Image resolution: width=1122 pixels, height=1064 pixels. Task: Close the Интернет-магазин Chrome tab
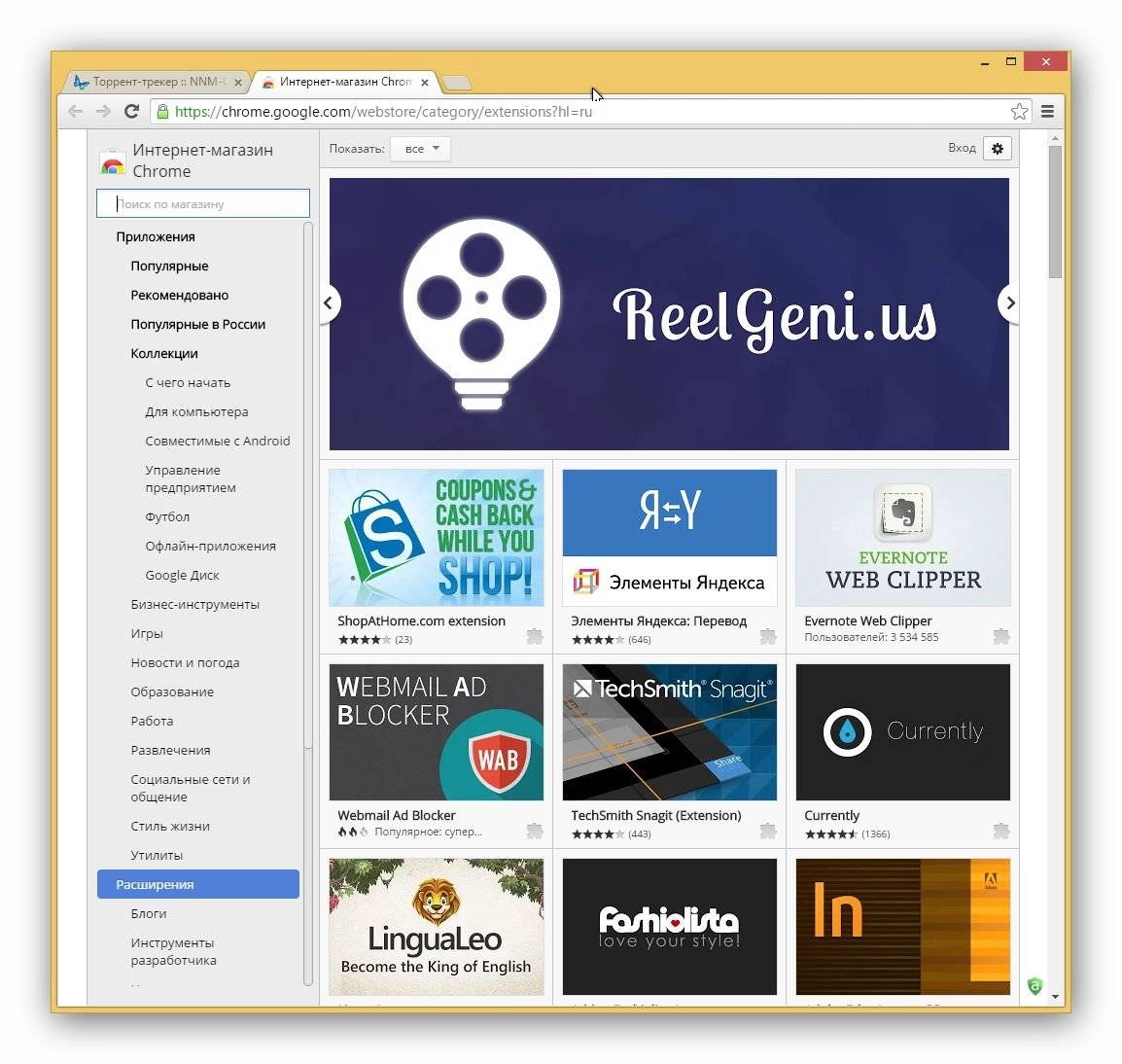coord(425,83)
